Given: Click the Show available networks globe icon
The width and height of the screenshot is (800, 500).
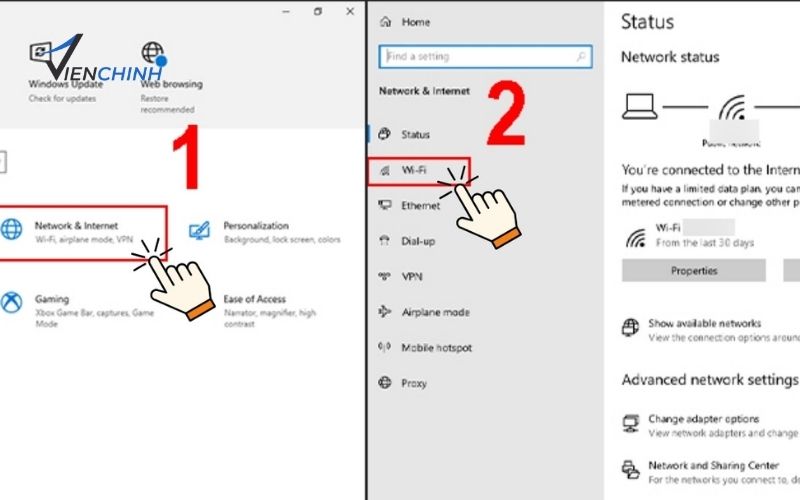Looking at the screenshot, I should [x=631, y=327].
